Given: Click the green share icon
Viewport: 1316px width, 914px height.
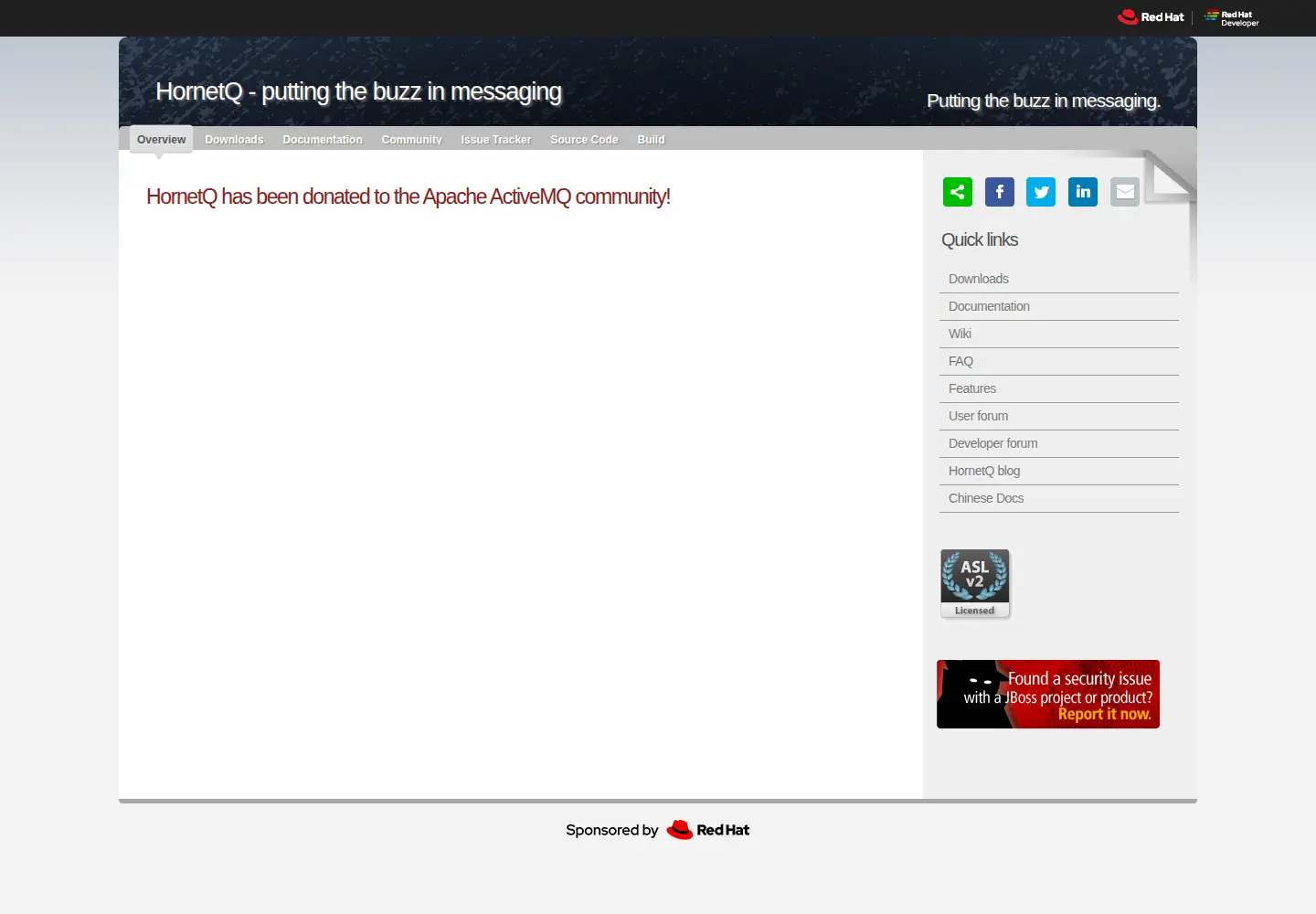Looking at the screenshot, I should pyautogui.click(x=958, y=192).
